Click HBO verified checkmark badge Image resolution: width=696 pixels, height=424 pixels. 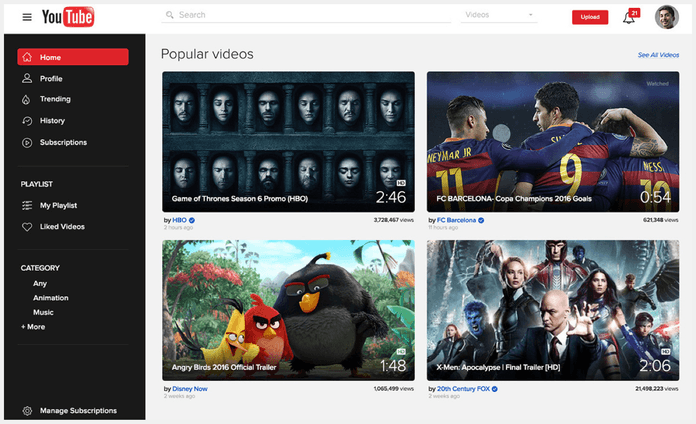point(192,220)
